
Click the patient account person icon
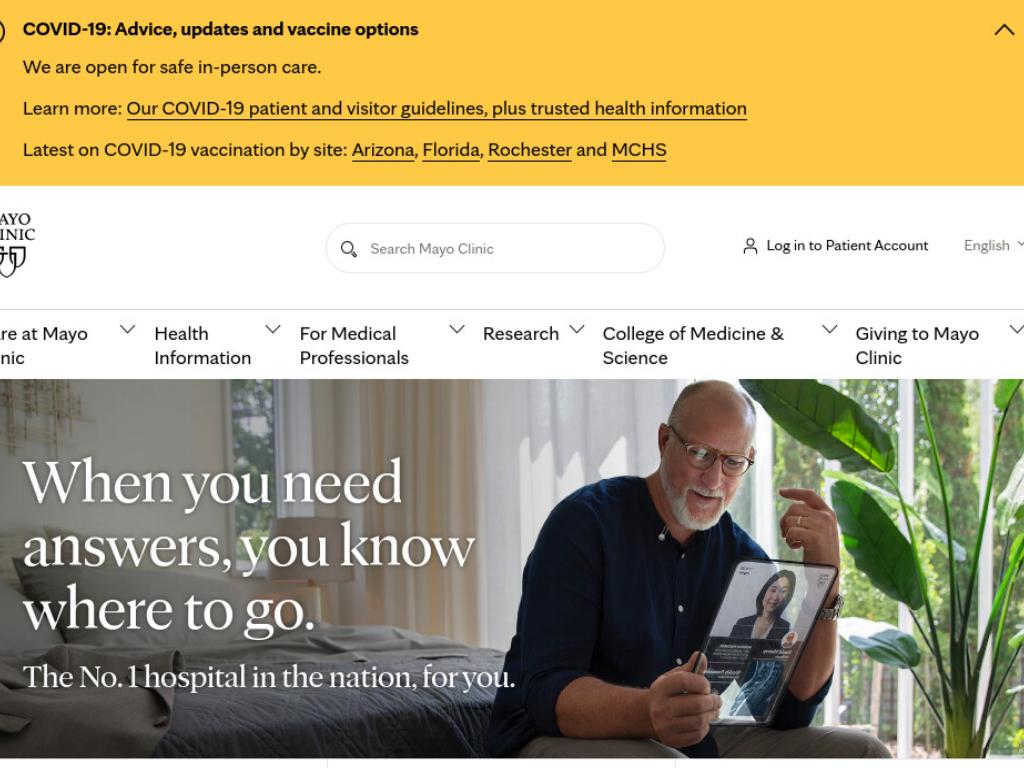(750, 246)
